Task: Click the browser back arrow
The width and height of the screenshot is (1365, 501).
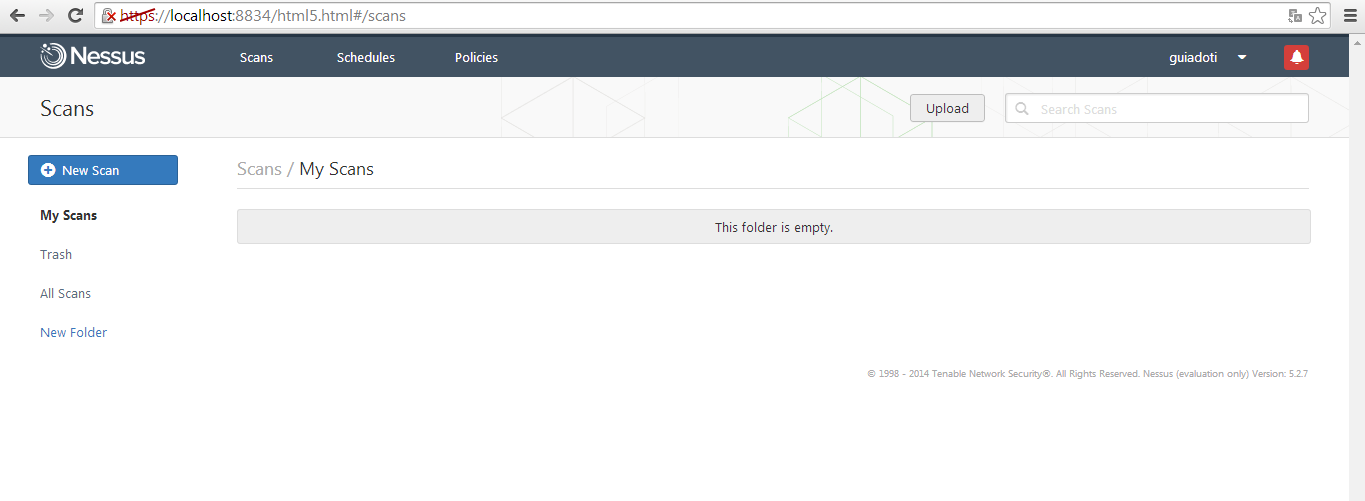Action: click(17, 16)
